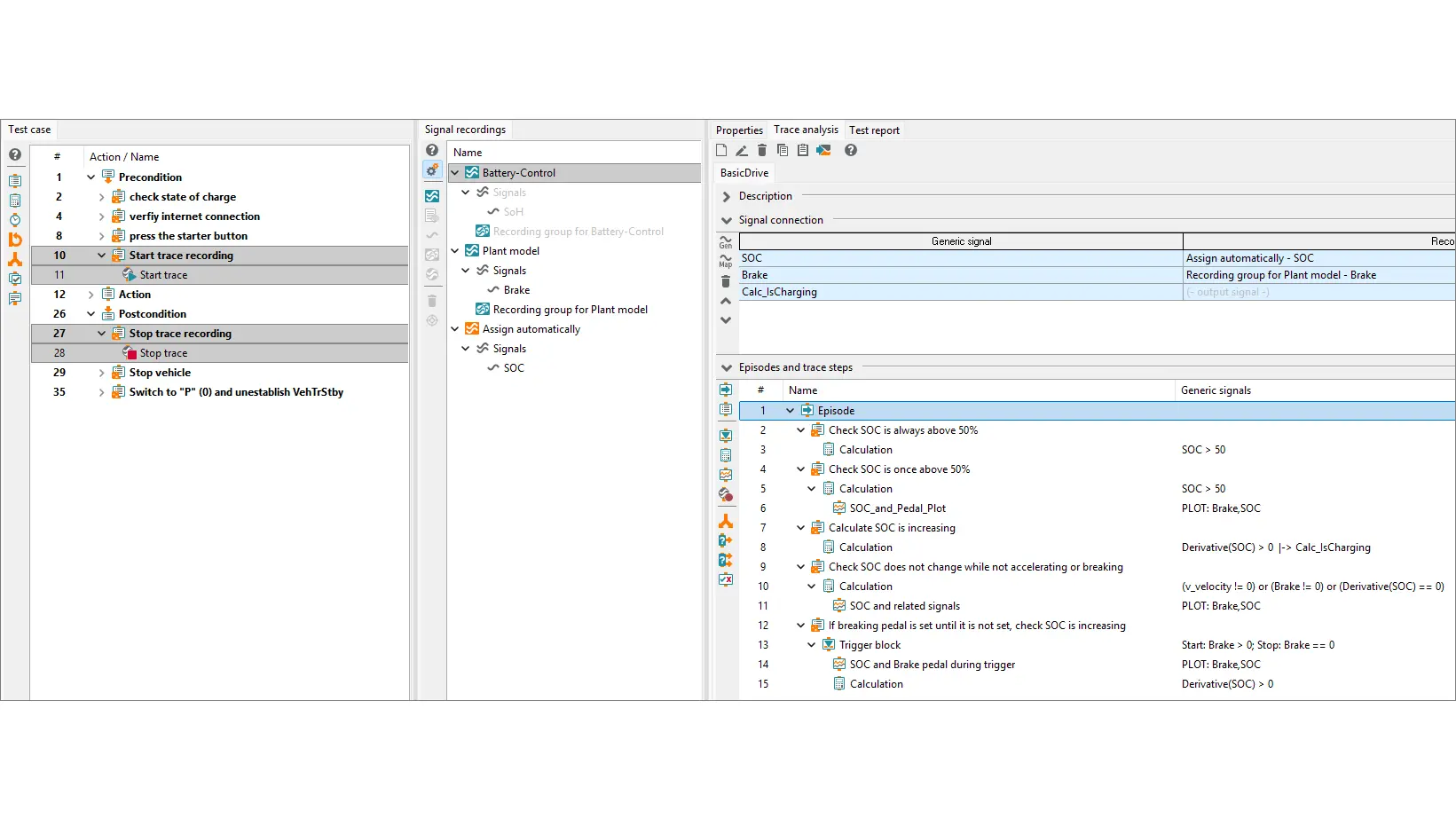Screen dimensions: 1456x819
Task: Select the Test case panel tab
Action: 29,130
